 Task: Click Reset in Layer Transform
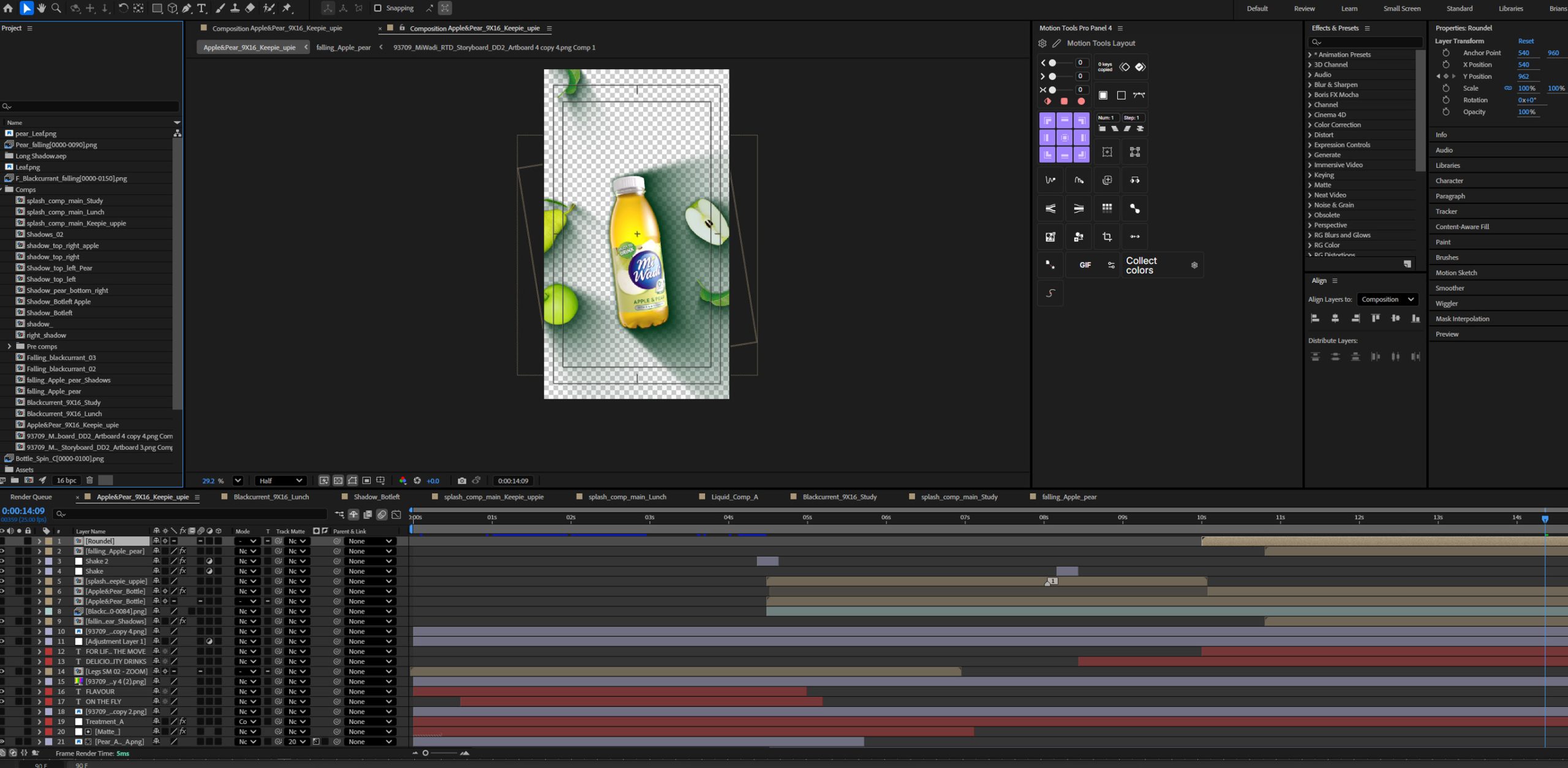pos(1525,41)
